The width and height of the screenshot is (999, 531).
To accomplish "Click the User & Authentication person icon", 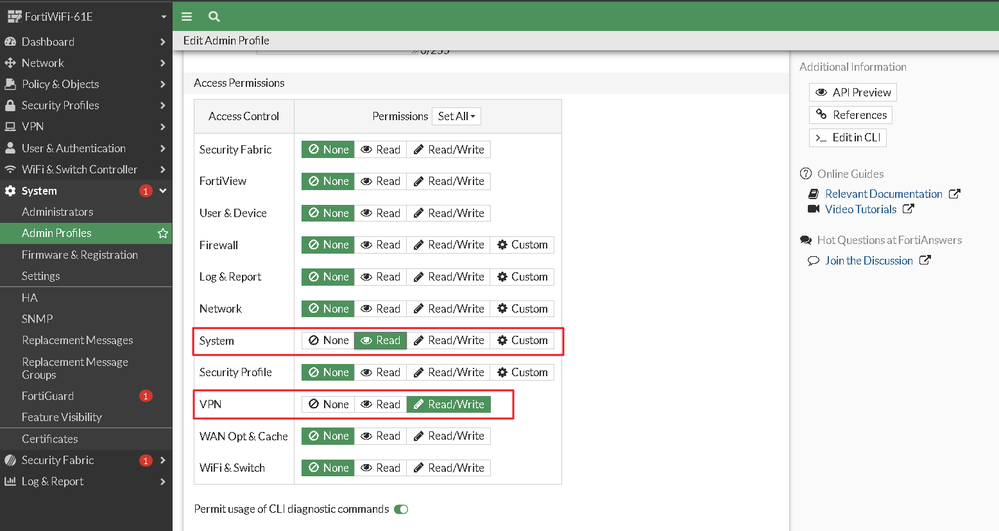I will [10, 148].
